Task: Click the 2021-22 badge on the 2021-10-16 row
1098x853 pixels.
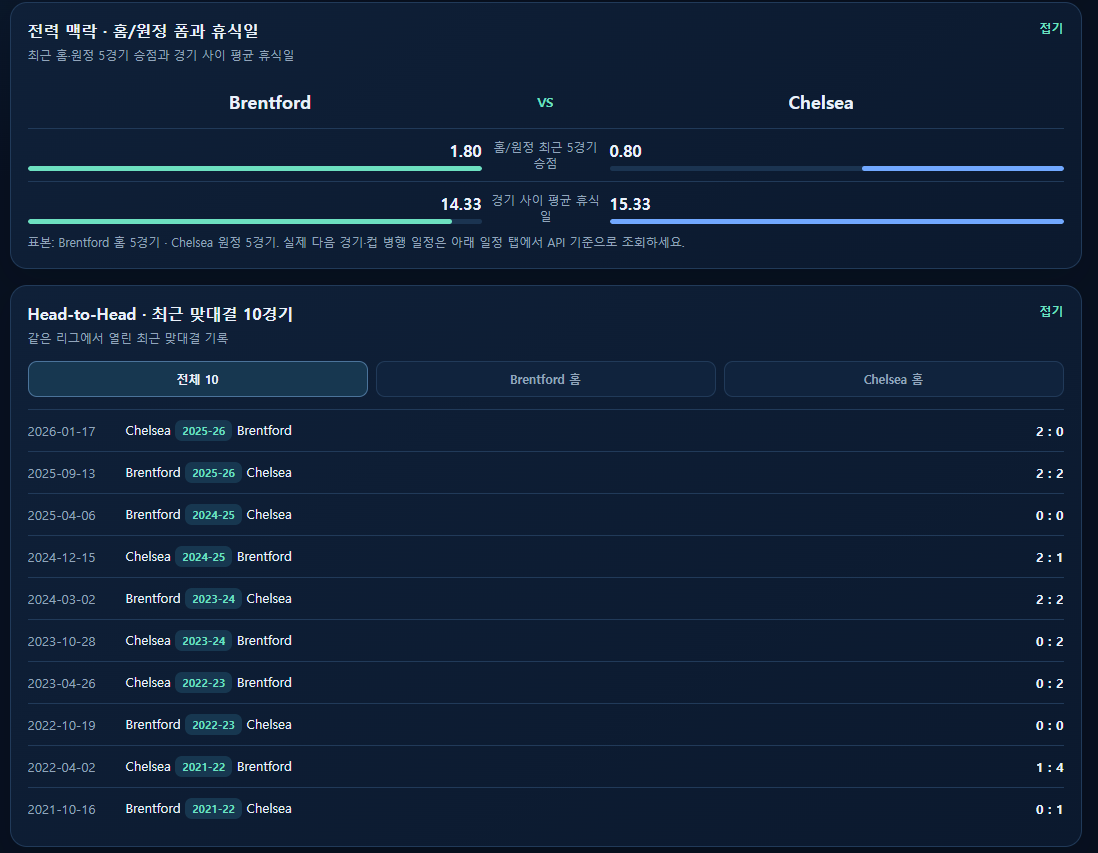Action: (x=214, y=809)
